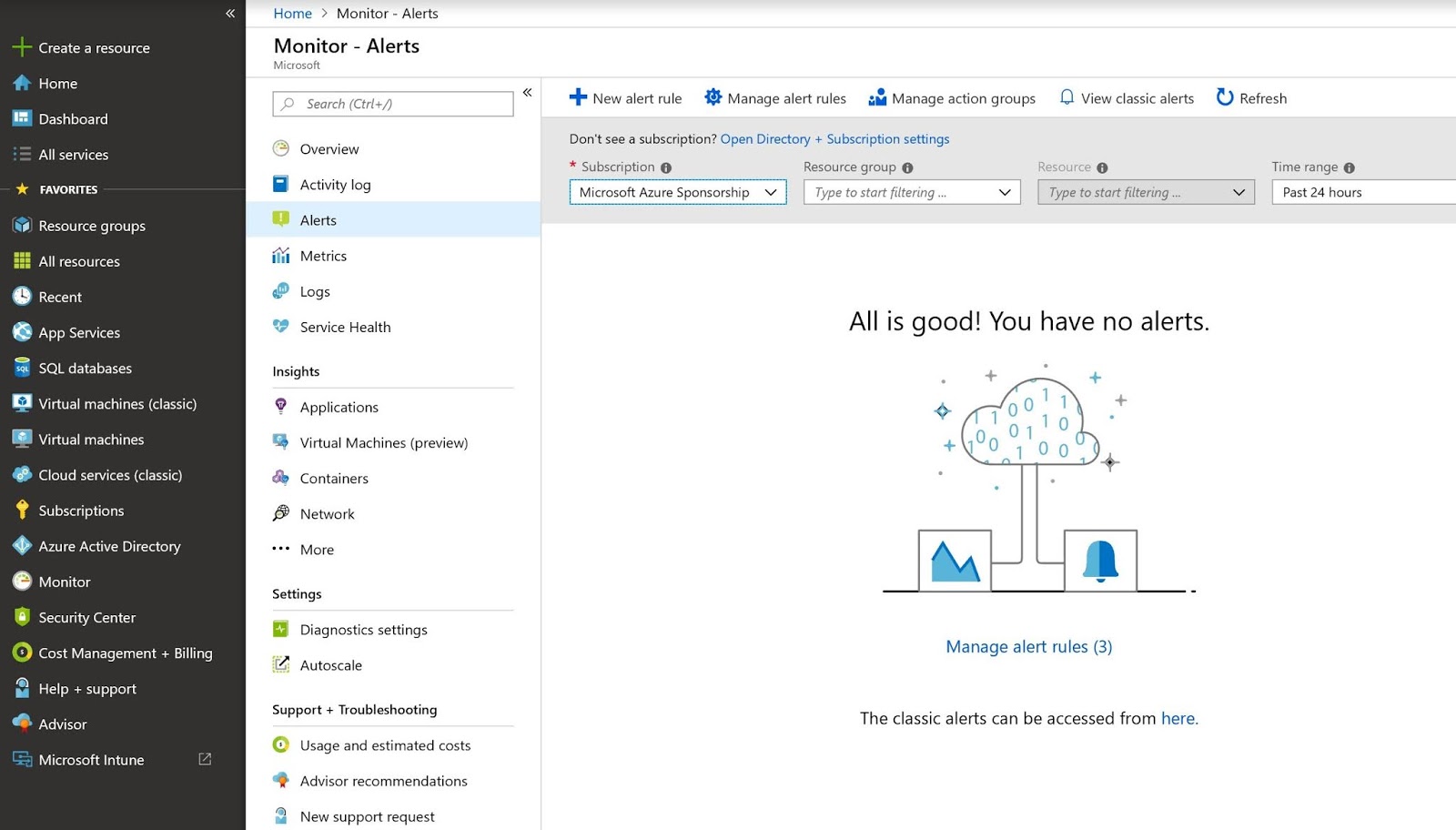Select the Metrics chart icon
The image size is (1456, 830).
pos(283,256)
